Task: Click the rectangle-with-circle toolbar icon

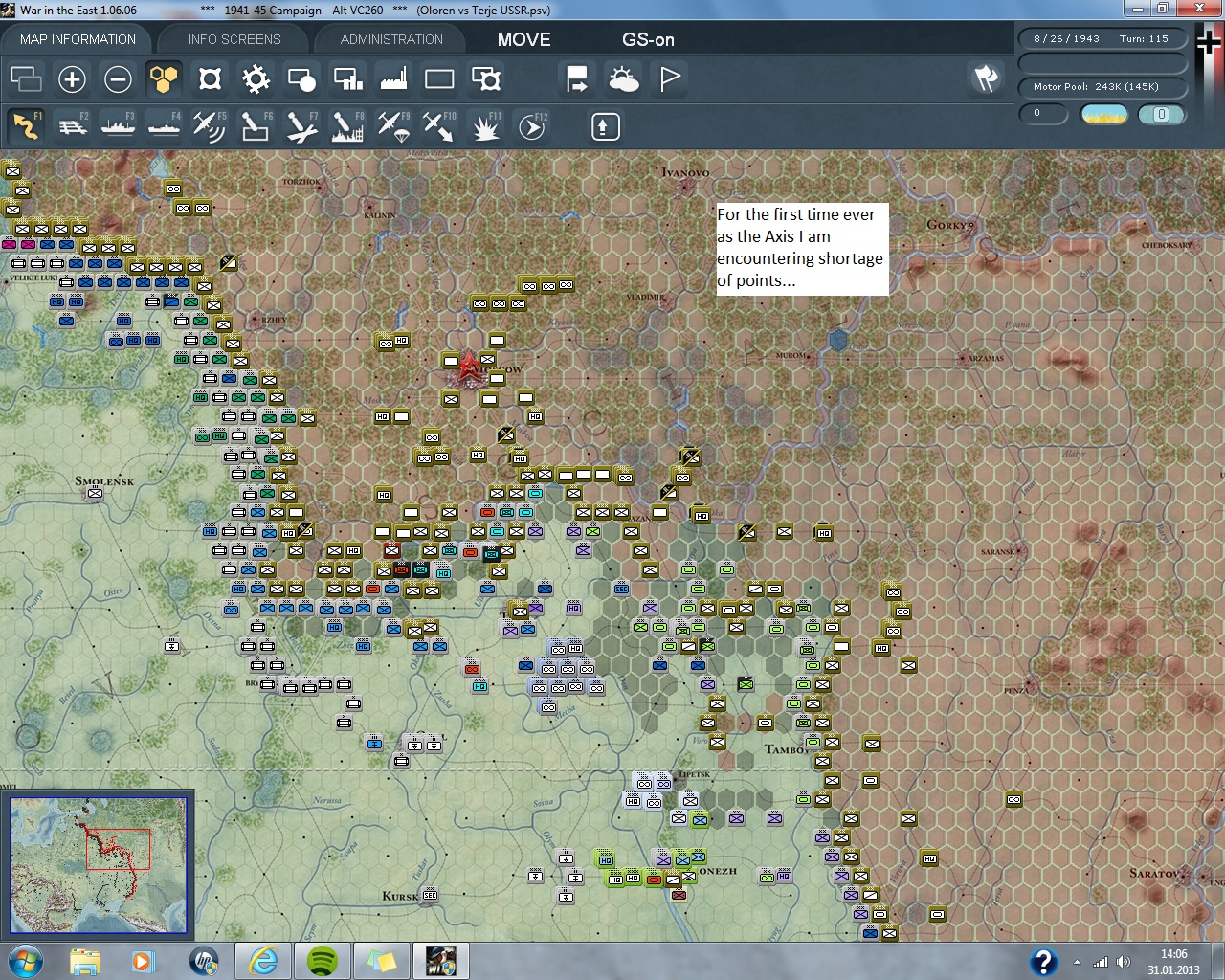Action: tap(301, 78)
